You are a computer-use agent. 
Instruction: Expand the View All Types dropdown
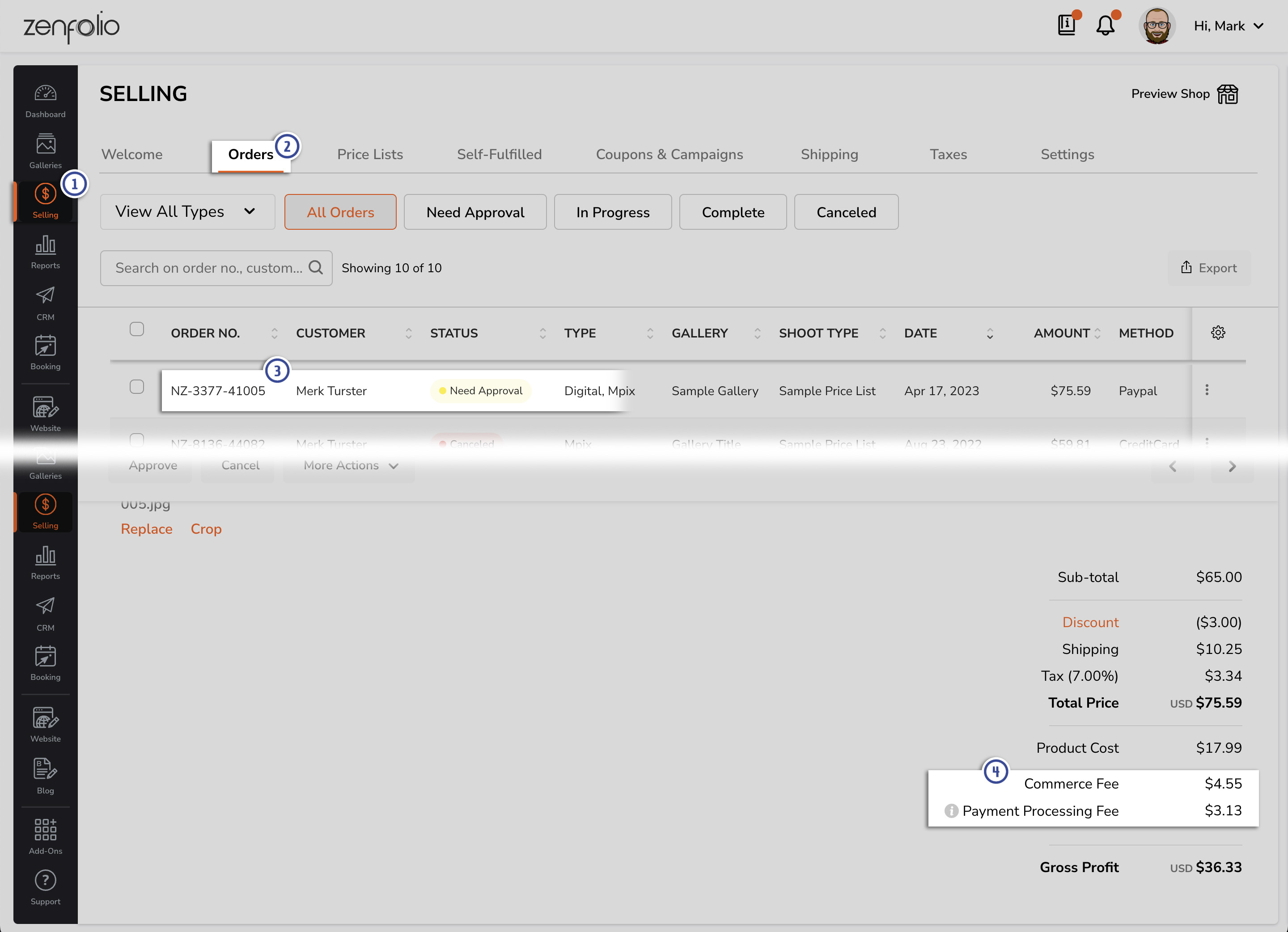coord(187,212)
